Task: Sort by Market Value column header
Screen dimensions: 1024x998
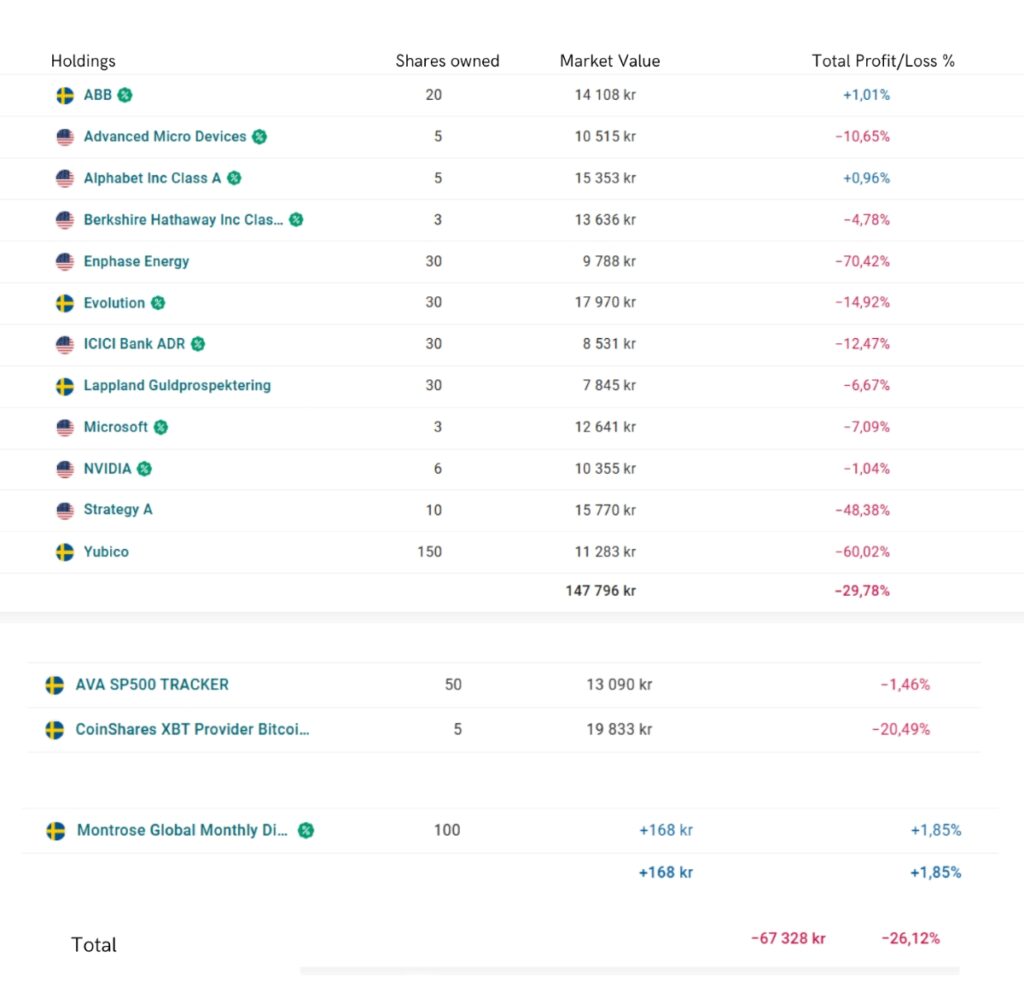Action: (x=610, y=61)
